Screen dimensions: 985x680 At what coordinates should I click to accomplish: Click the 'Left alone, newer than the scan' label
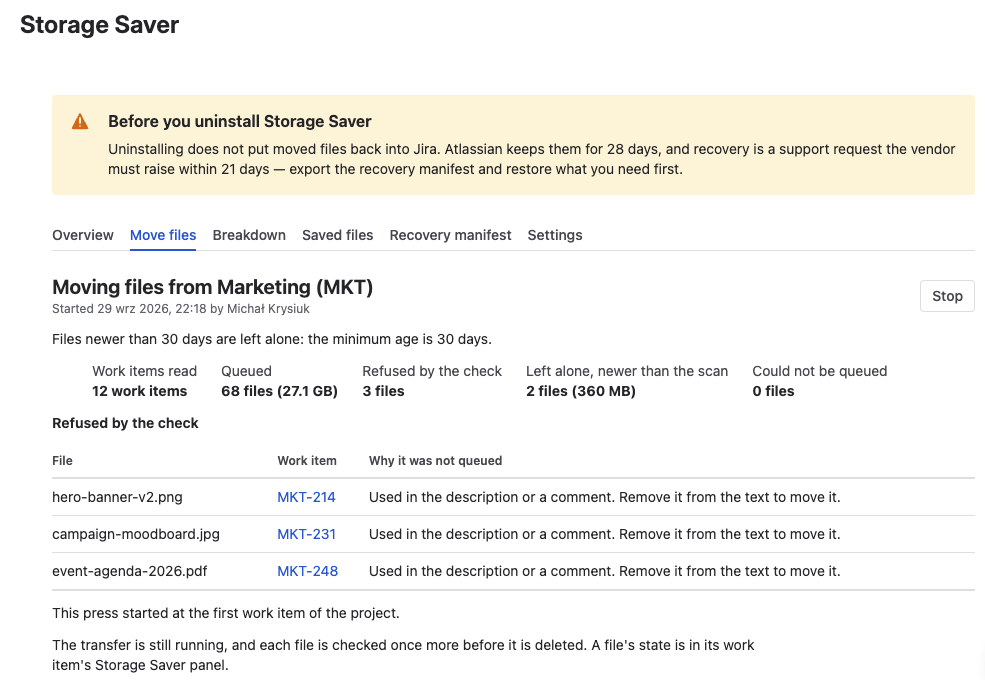click(627, 371)
